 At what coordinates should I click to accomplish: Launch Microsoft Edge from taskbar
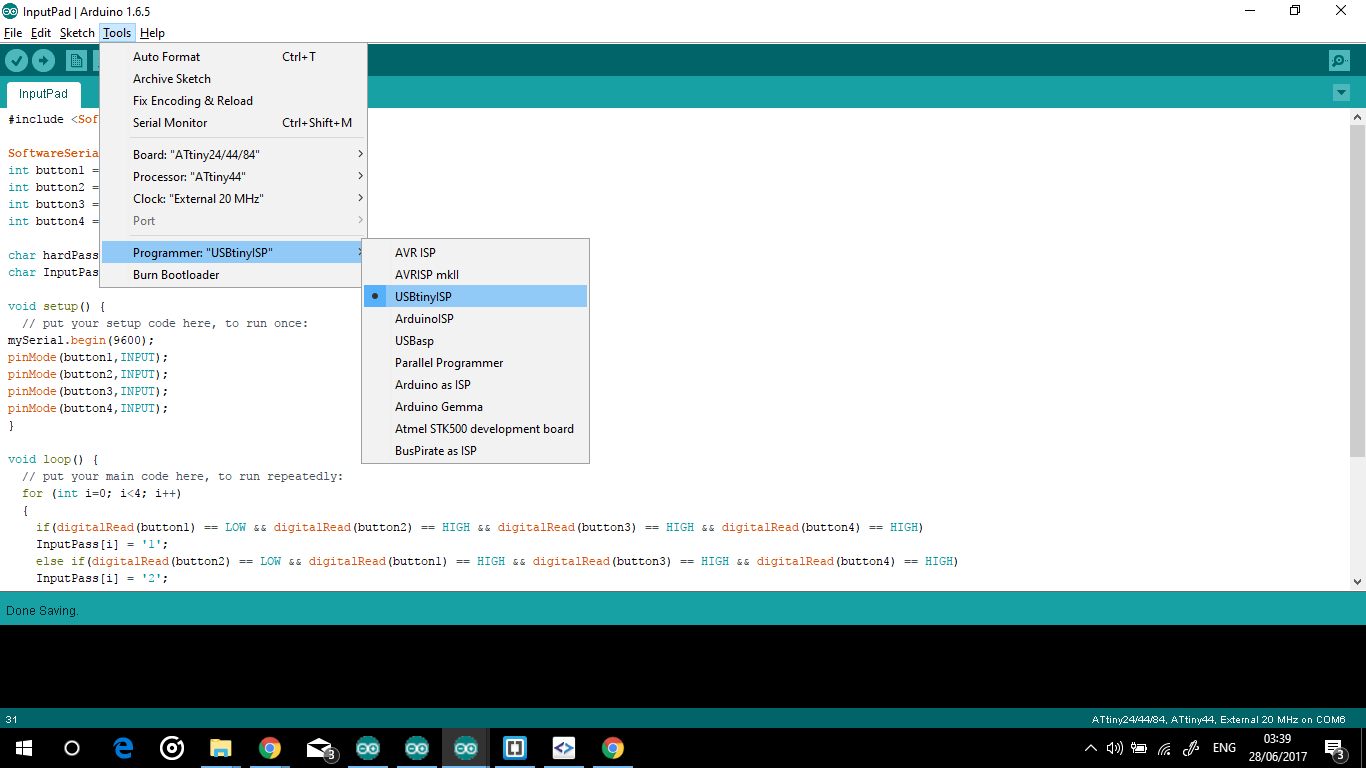[123, 748]
